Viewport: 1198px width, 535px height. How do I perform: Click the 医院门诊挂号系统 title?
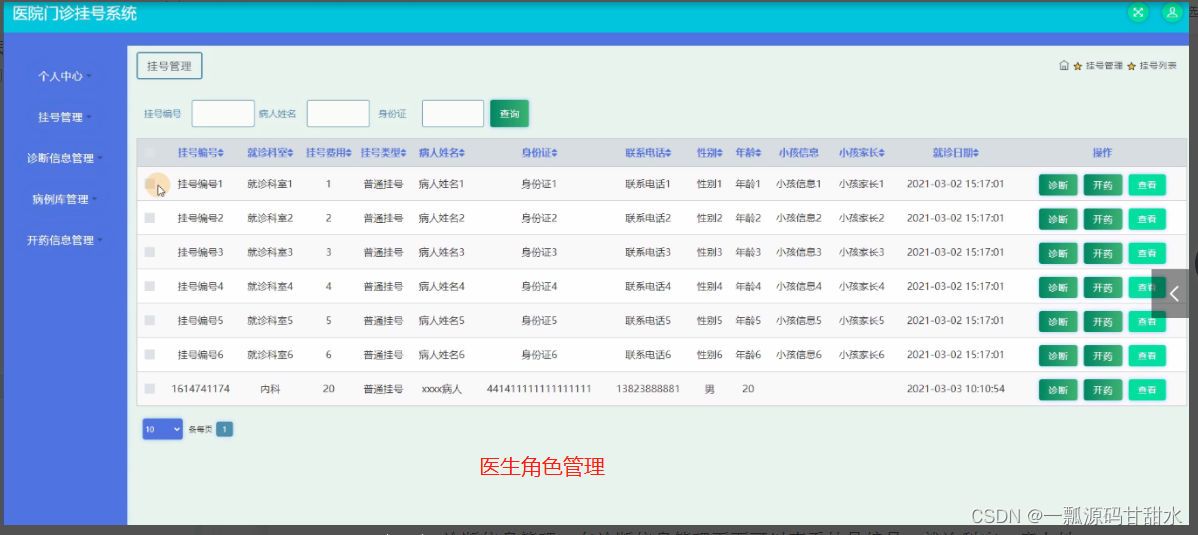[75, 13]
